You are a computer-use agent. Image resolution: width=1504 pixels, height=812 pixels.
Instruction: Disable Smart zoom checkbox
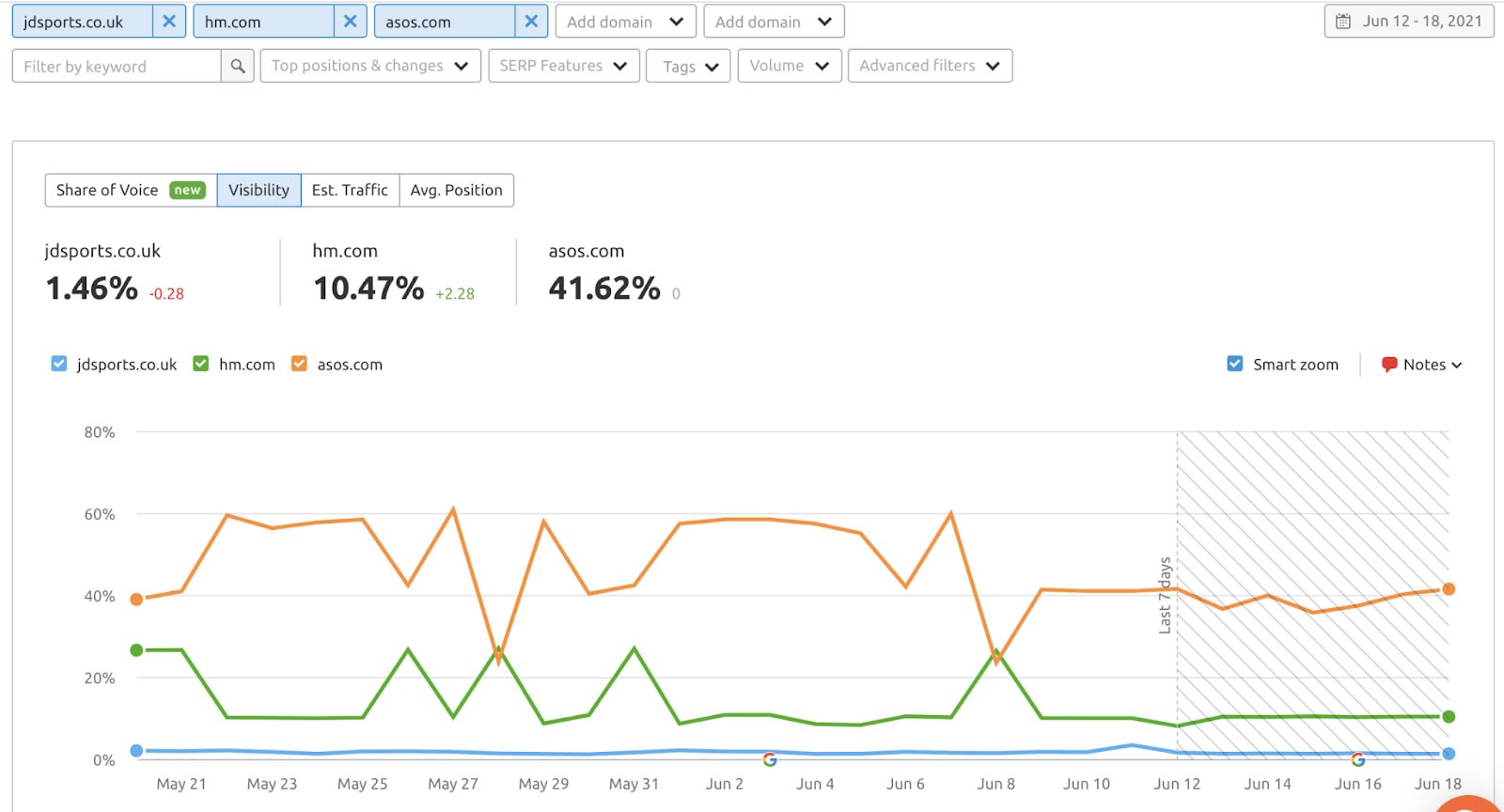point(1235,364)
